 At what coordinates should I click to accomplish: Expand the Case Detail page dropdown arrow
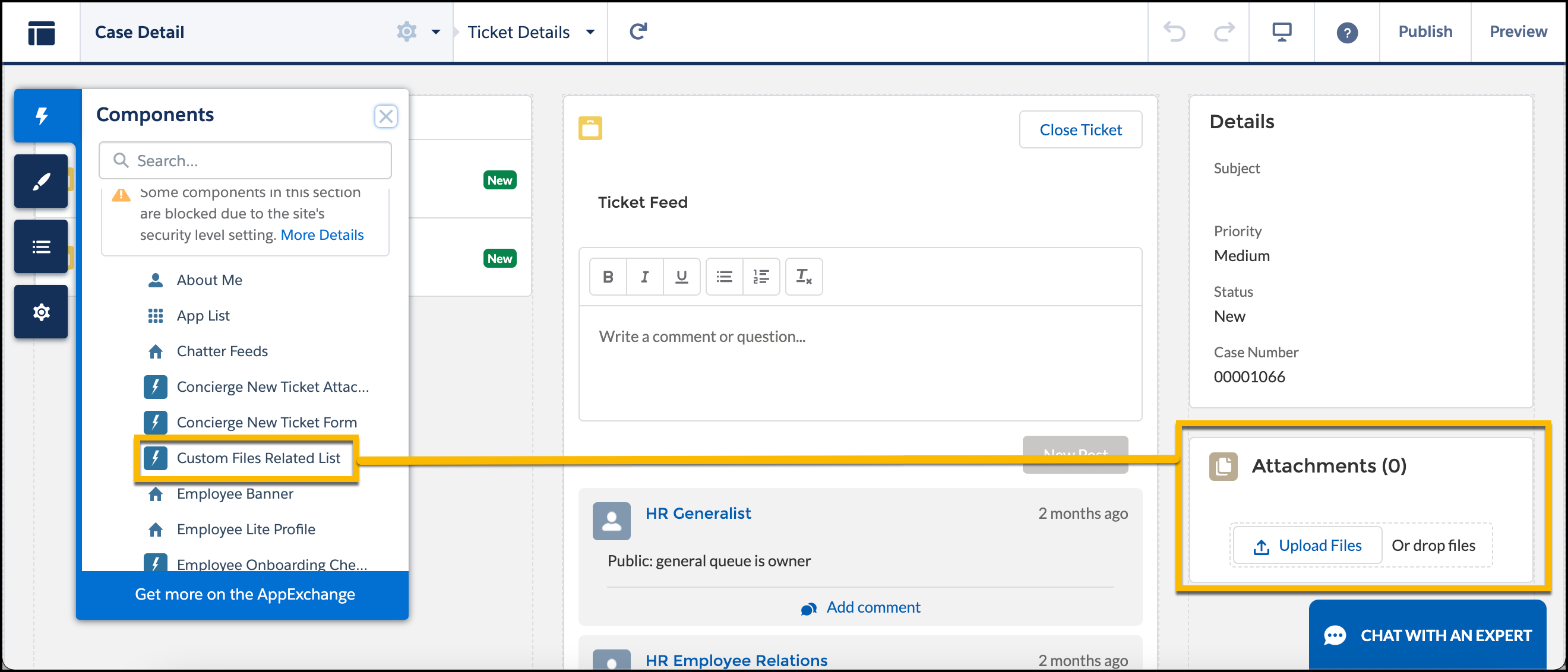436,32
